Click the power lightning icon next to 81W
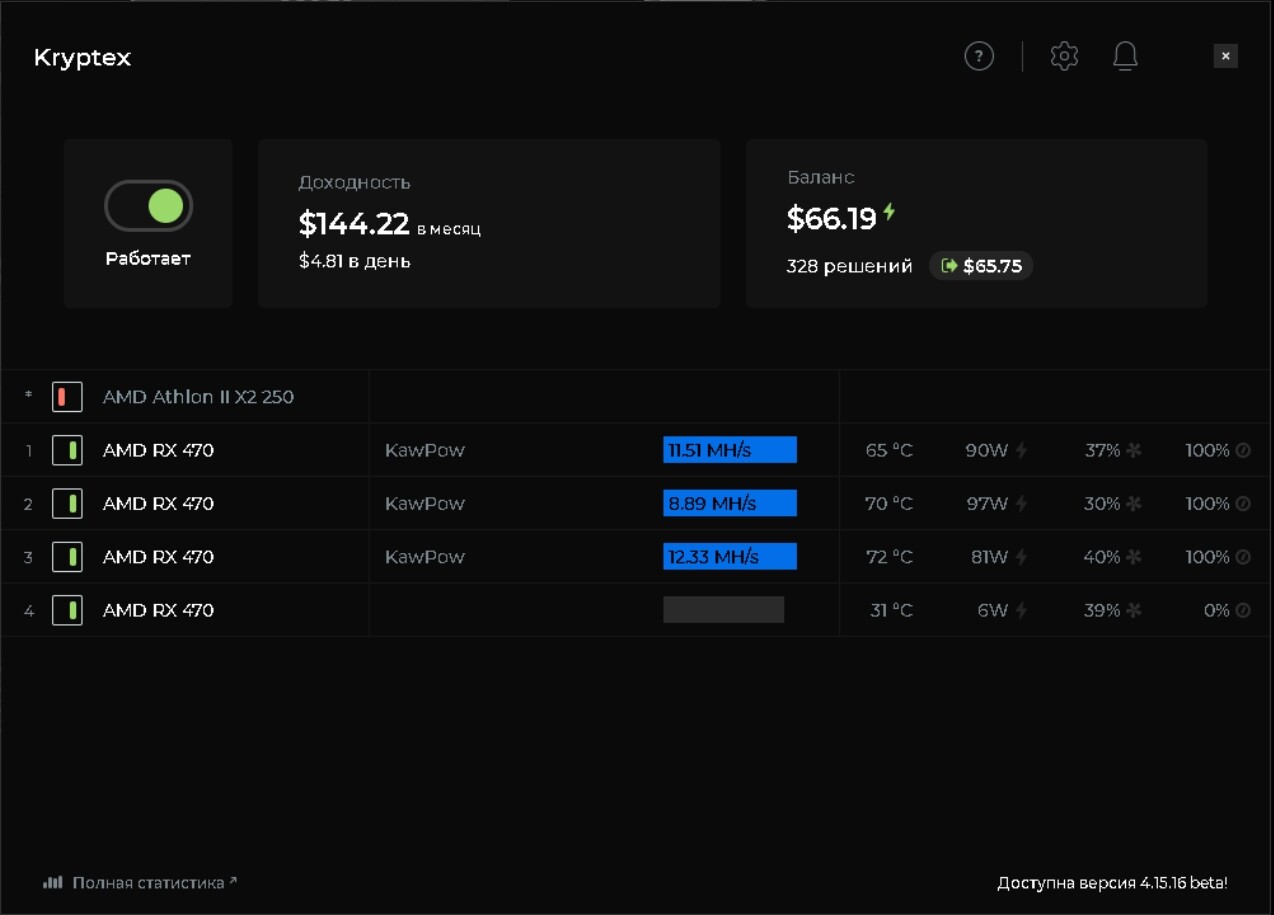The height and width of the screenshot is (915, 1274). [x=1021, y=557]
